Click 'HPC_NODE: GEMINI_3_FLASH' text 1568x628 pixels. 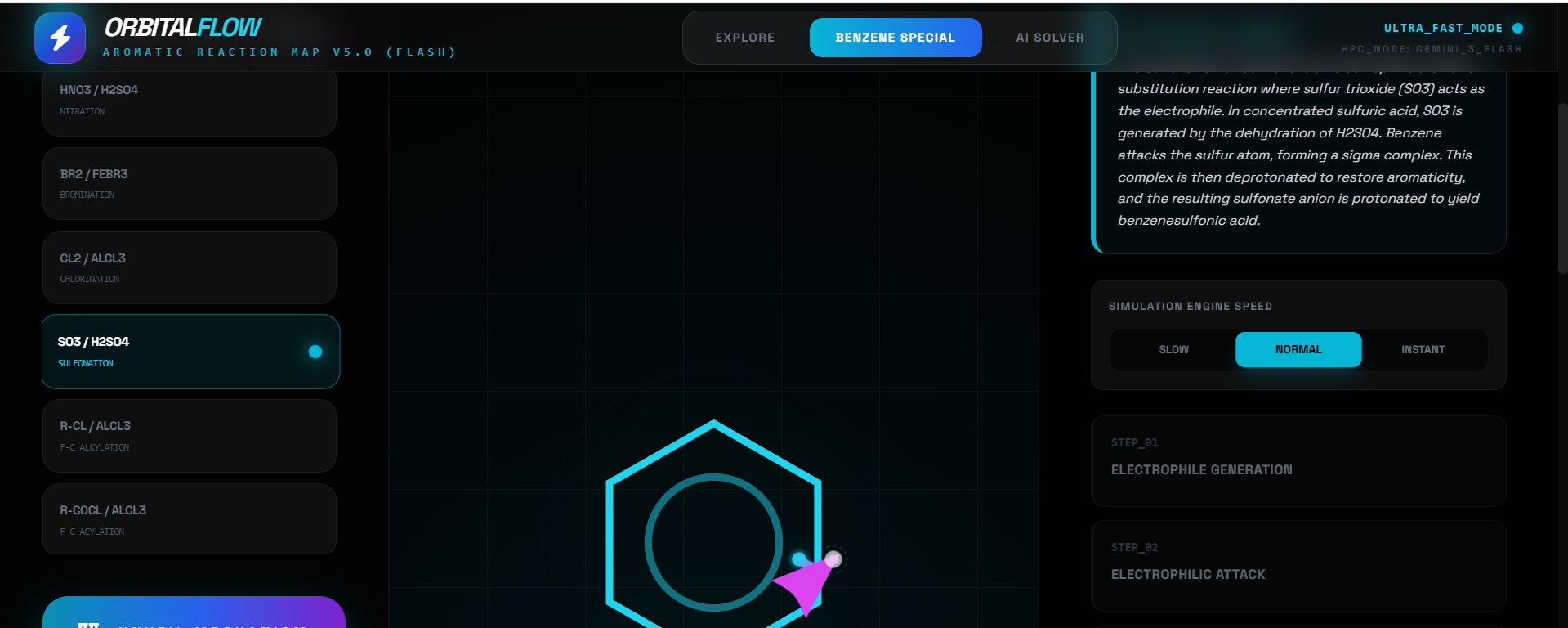(x=1432, y=49)
